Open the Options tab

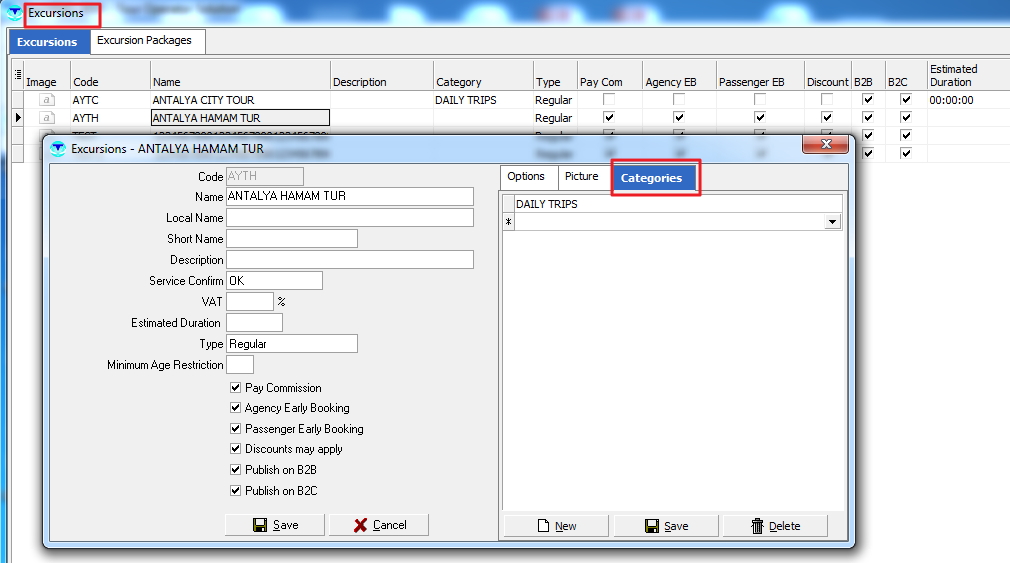click(x=526, y=177)
